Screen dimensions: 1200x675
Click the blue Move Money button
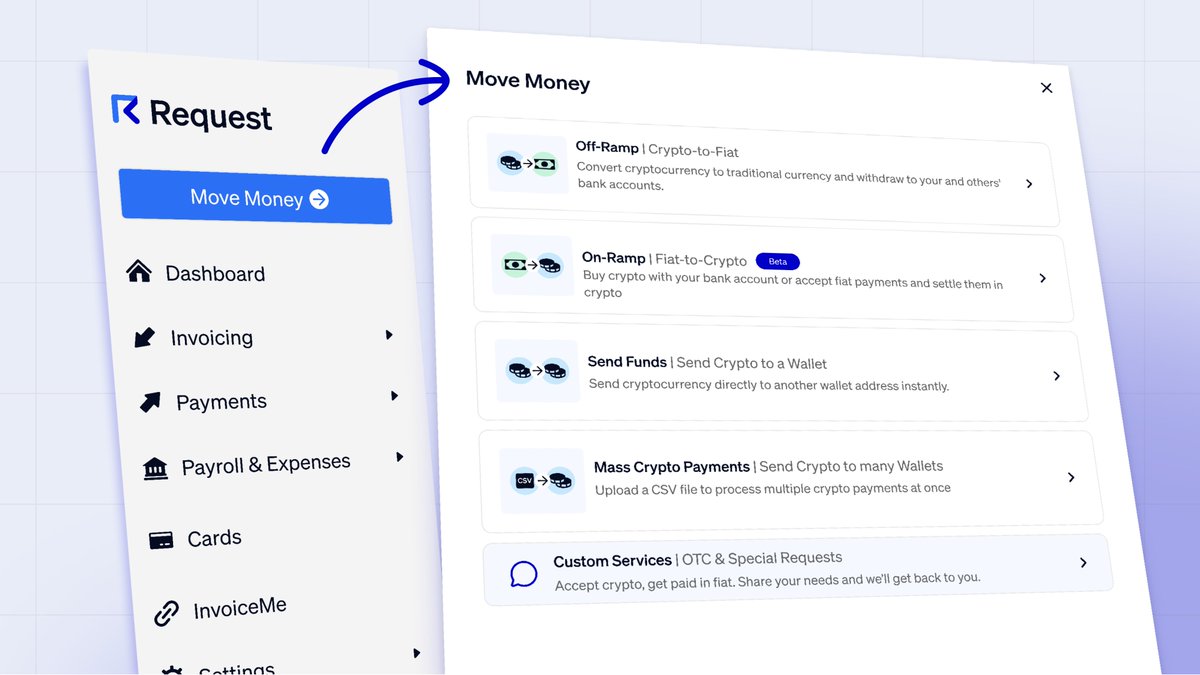pyautogui.click(x=256, y=196)
